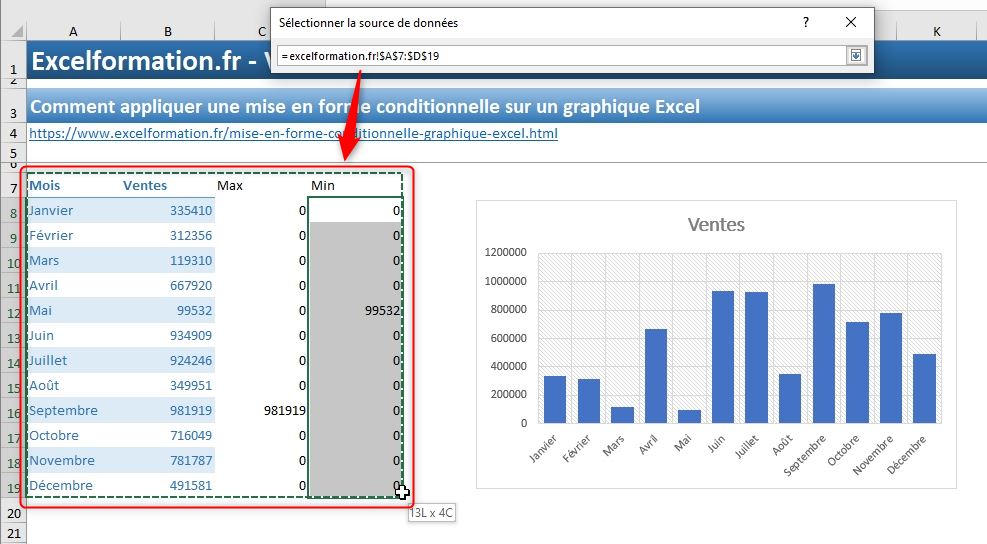987x544 pixels.
Task: Select the Juin bar in the chart
Action: point(723,357)
